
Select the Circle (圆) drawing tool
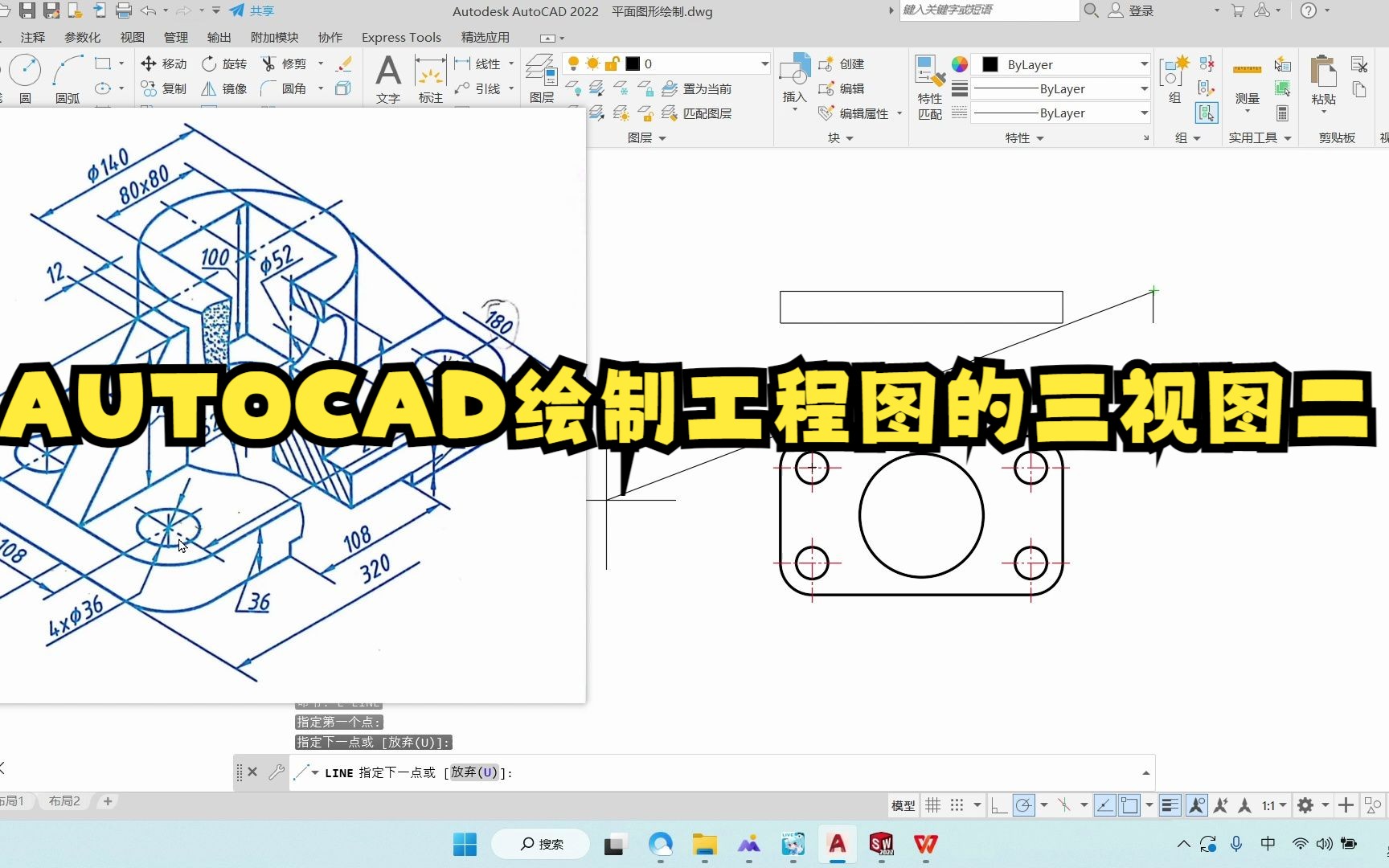[24, 71]
